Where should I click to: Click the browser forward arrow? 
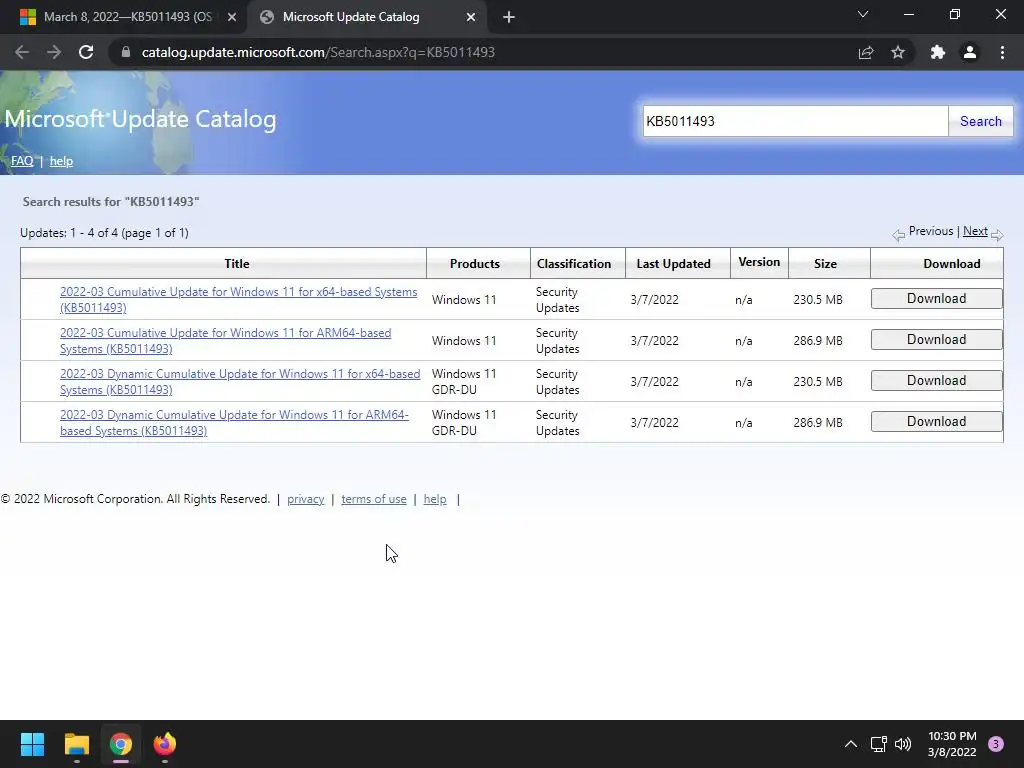pyautogui.click(x=54, y=52)
